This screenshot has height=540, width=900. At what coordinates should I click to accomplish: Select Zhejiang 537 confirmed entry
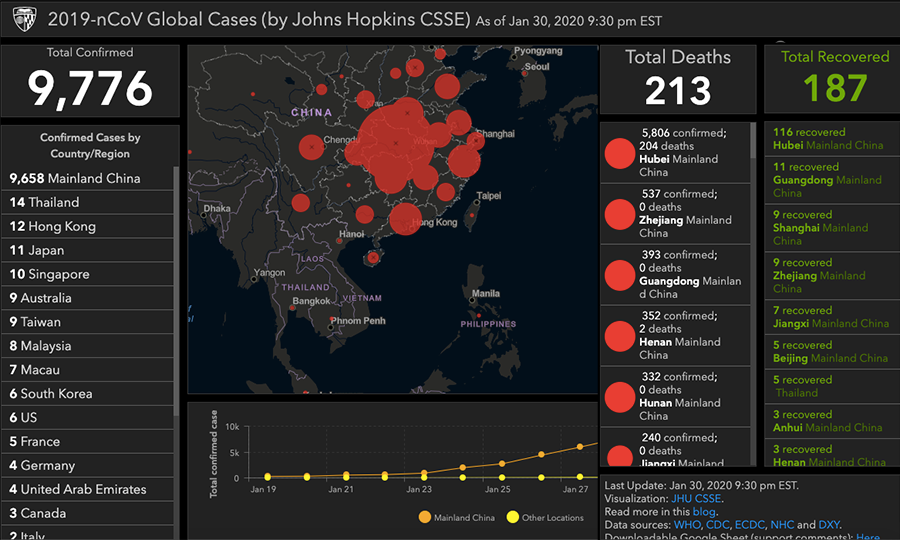675,213
